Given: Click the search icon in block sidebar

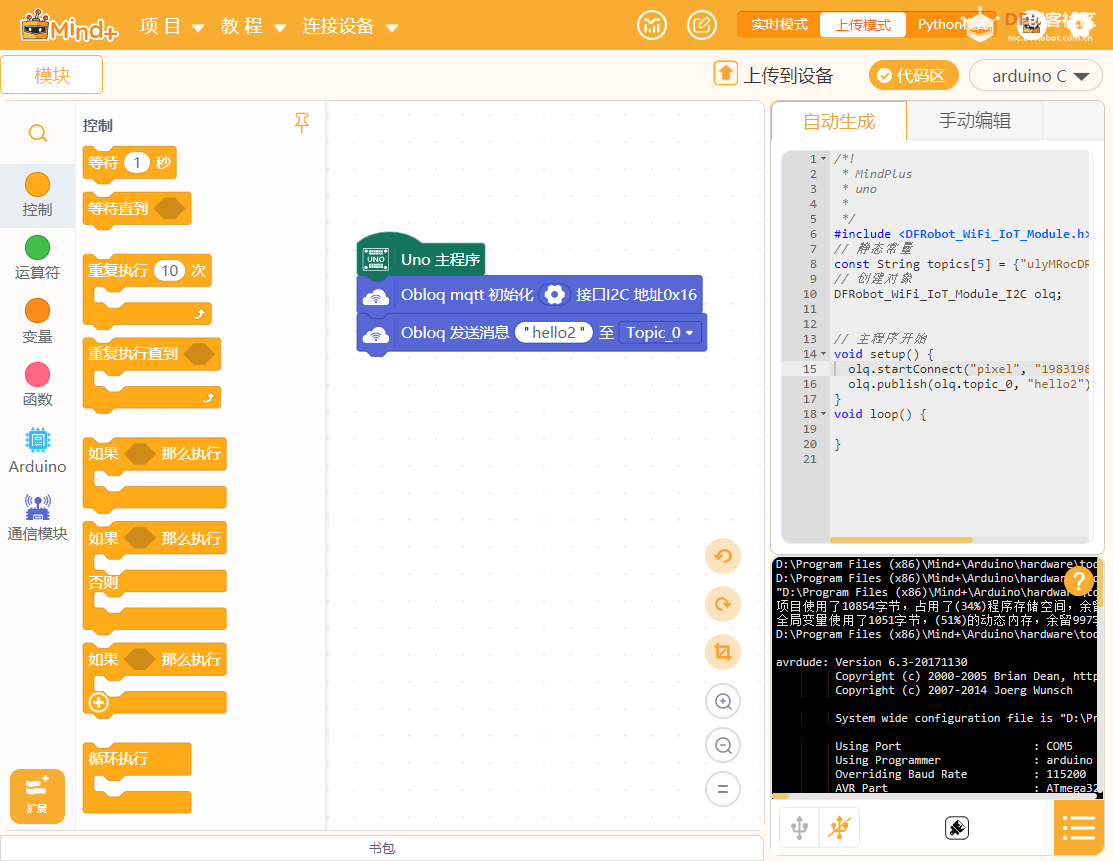Looking at the screenshot, I should tap(37, 133).
